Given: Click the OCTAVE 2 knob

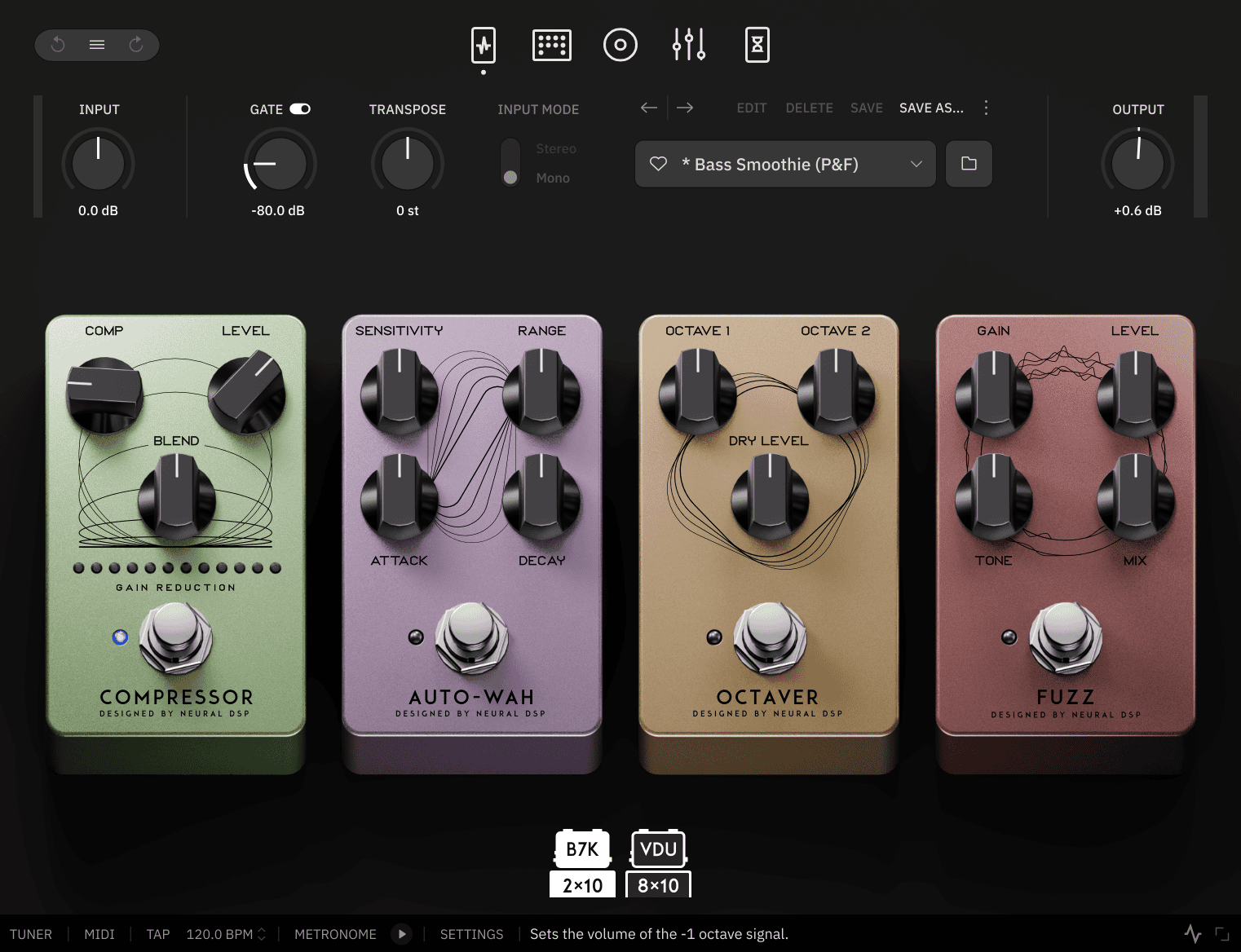Looking at the screenshot, I should coord(837,393).
